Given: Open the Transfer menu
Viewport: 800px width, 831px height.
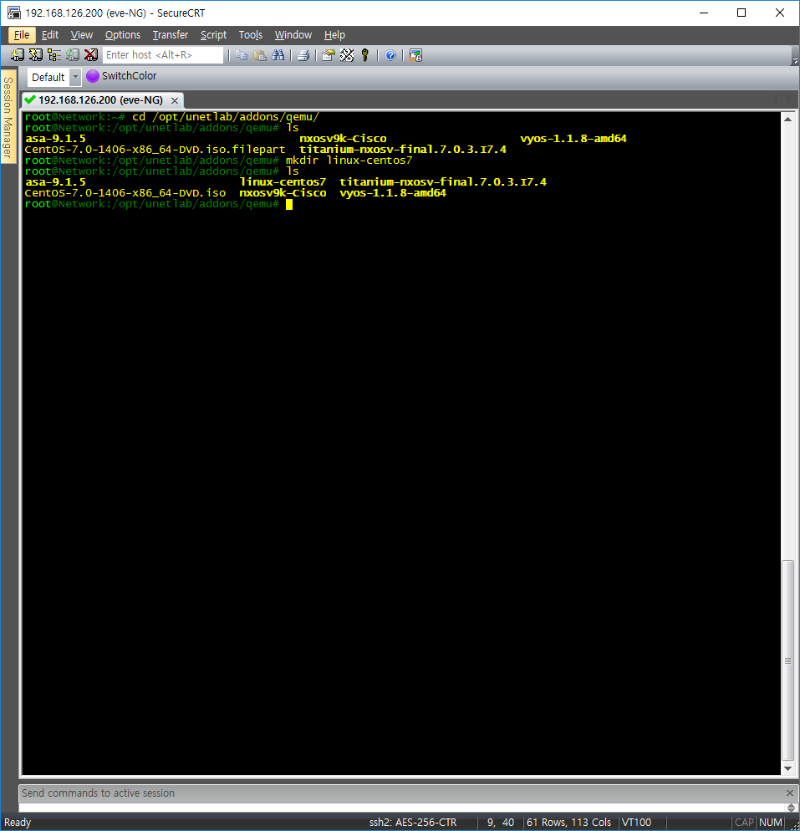Looking at the screenshot, I should tap(170, 35).
